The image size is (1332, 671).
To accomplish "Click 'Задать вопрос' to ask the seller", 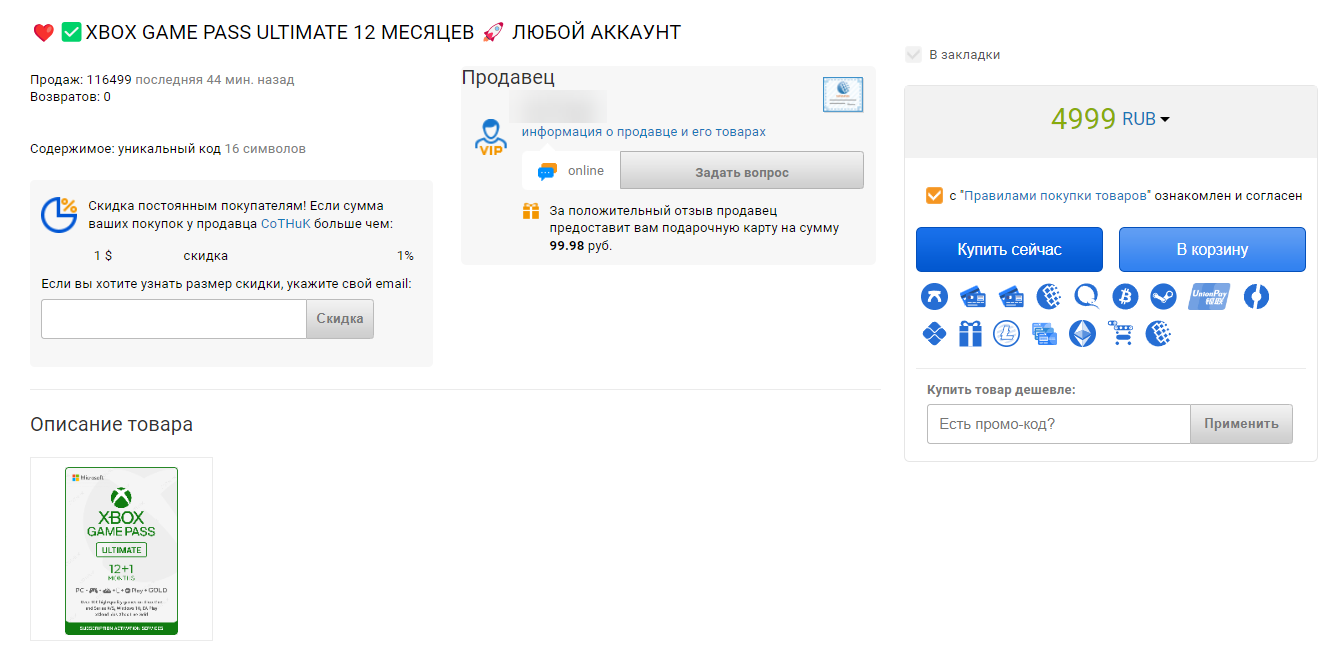I will [x=742, y=171].
